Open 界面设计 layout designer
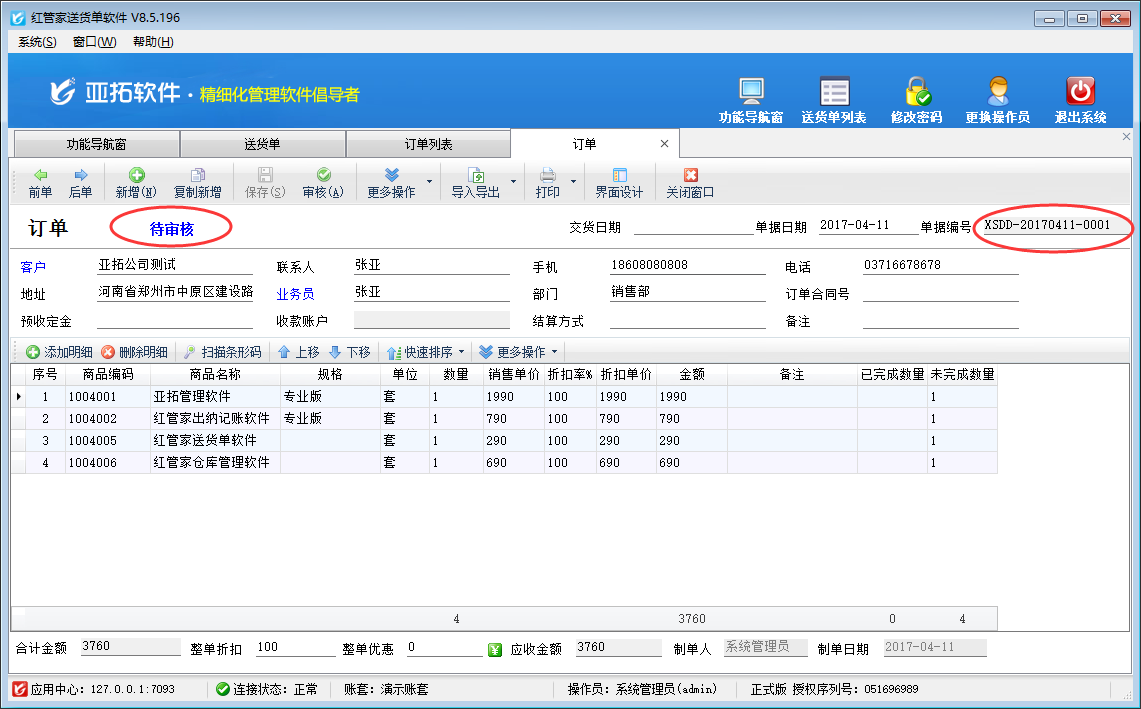 (619, 183)
